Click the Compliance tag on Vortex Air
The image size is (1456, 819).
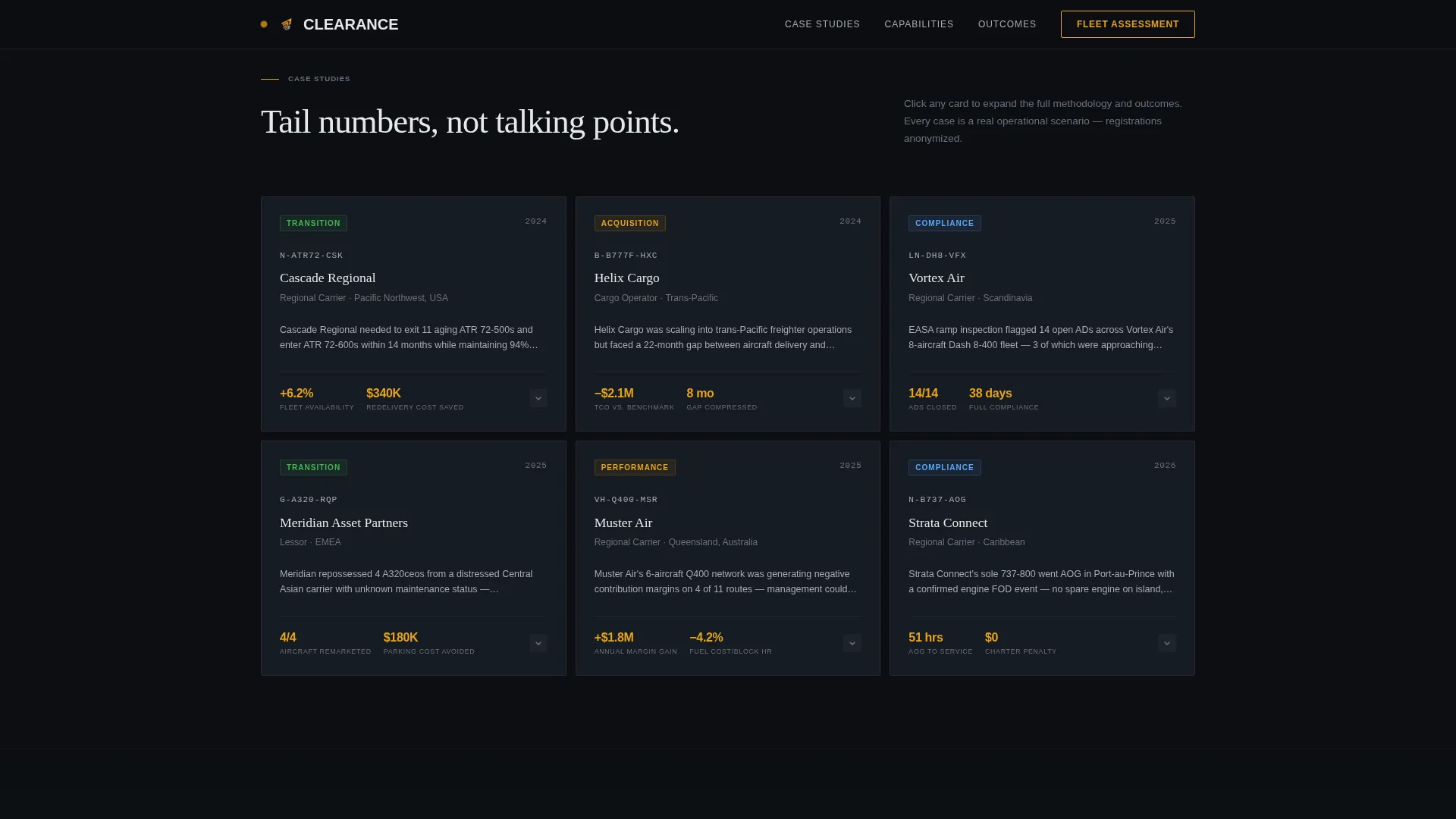(945, 223)
